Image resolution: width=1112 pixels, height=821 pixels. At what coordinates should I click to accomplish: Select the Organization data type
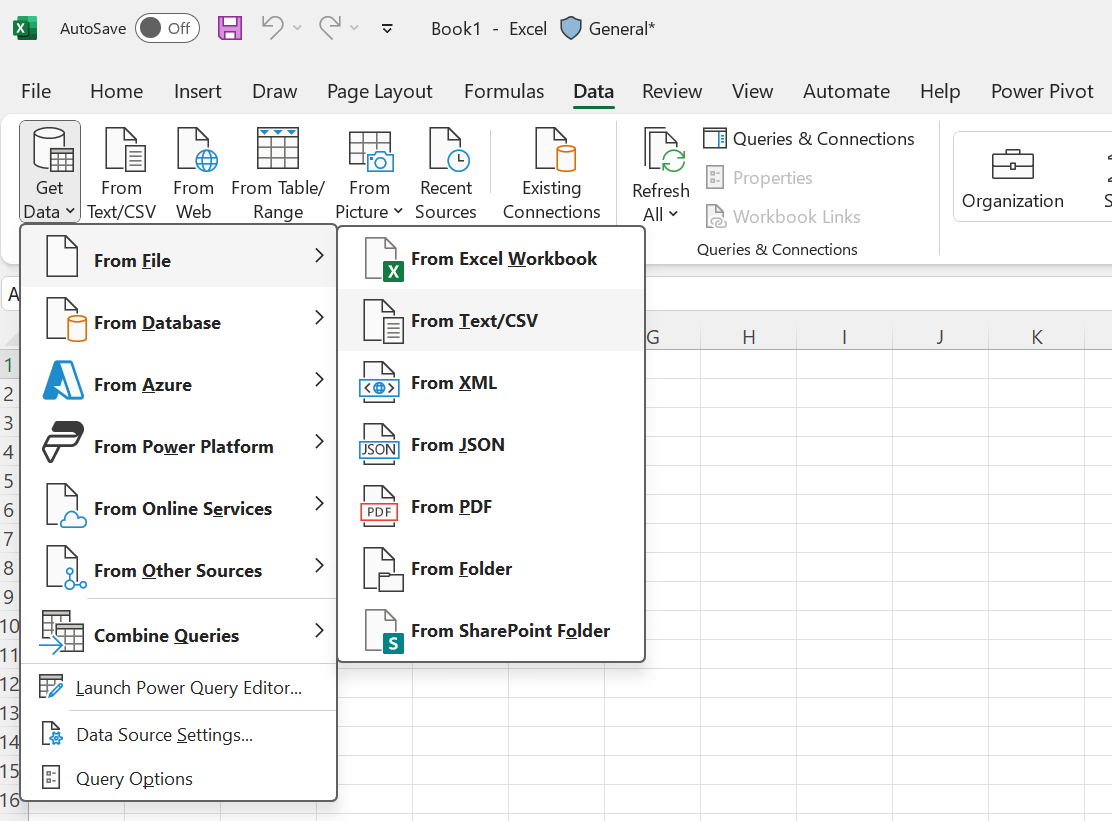click(1013, 177)
